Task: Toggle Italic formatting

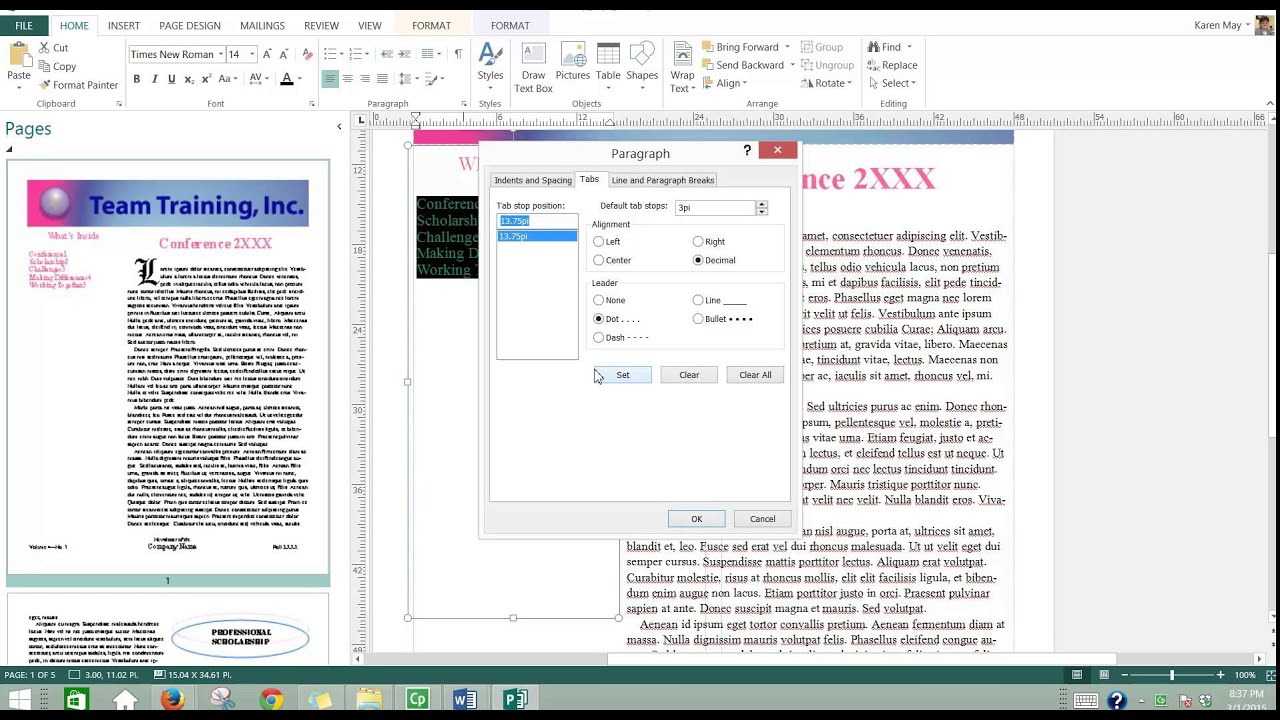Action: (x=154, y=79)
